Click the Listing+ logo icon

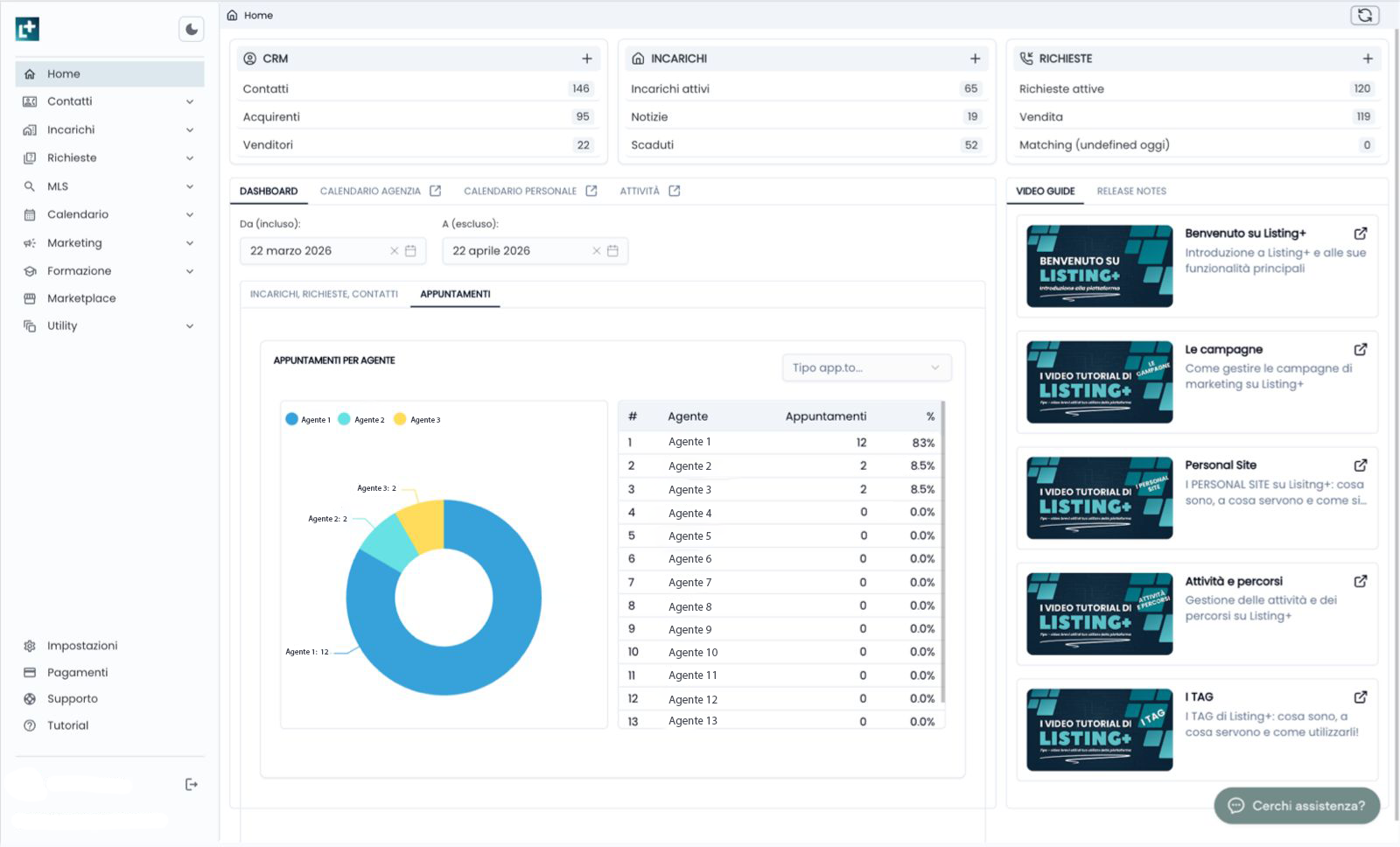click(x=27, y=29)
